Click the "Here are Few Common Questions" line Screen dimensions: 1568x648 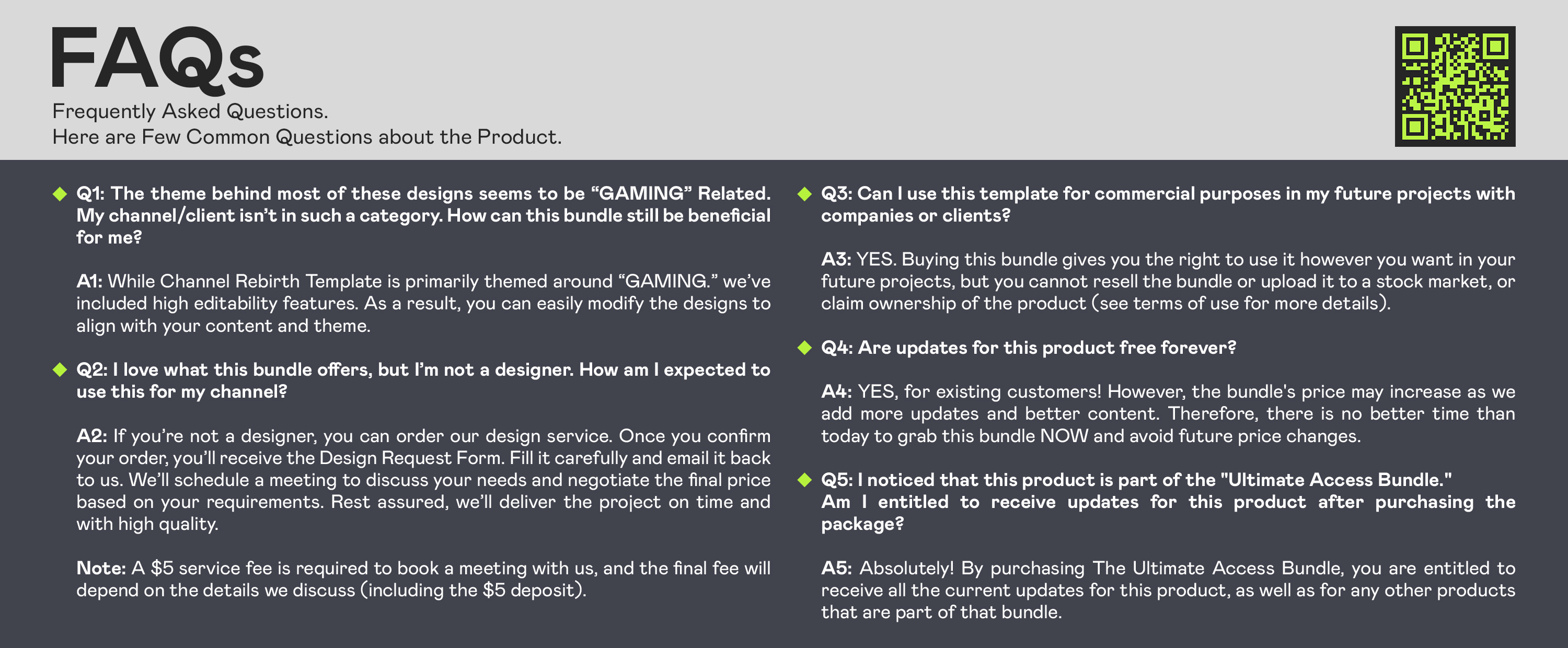[307, 137]
